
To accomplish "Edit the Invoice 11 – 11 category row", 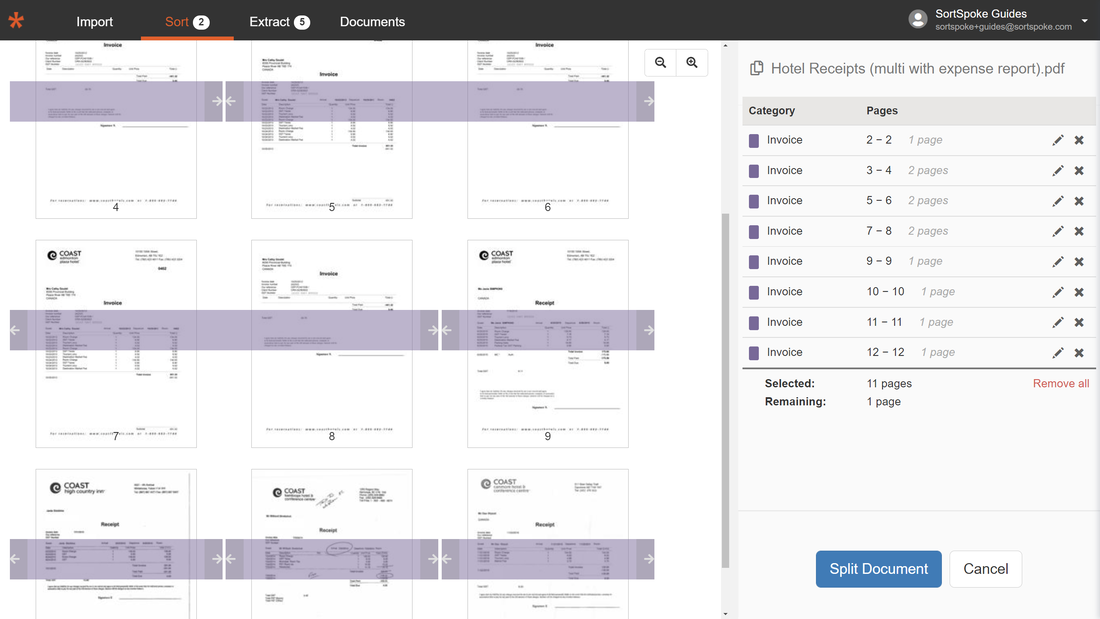I will pyautogui.click(x=1057, y=322).
